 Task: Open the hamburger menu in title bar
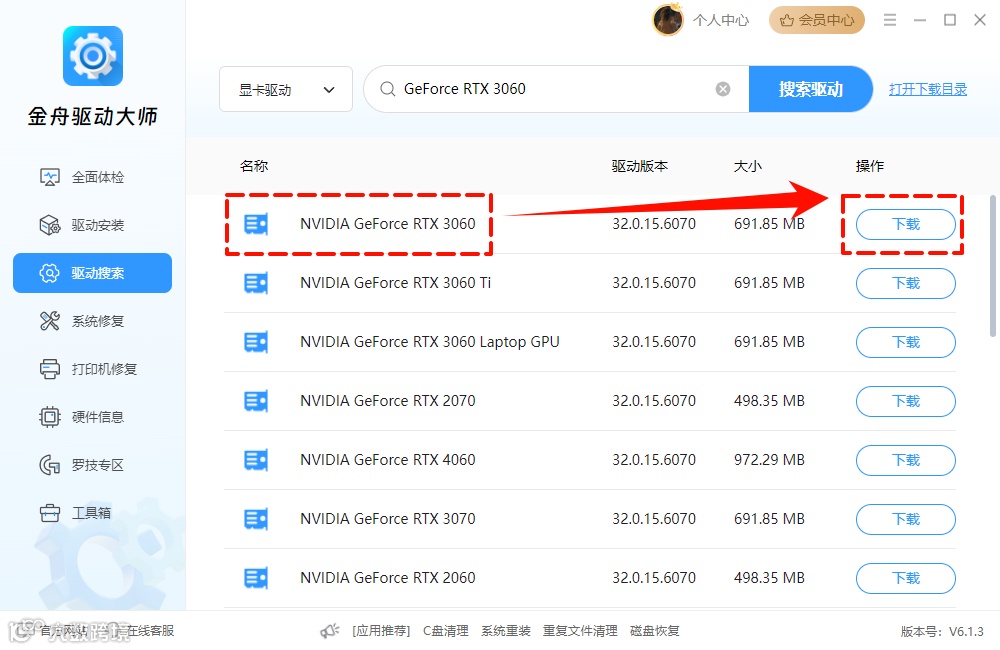[890, 20]
